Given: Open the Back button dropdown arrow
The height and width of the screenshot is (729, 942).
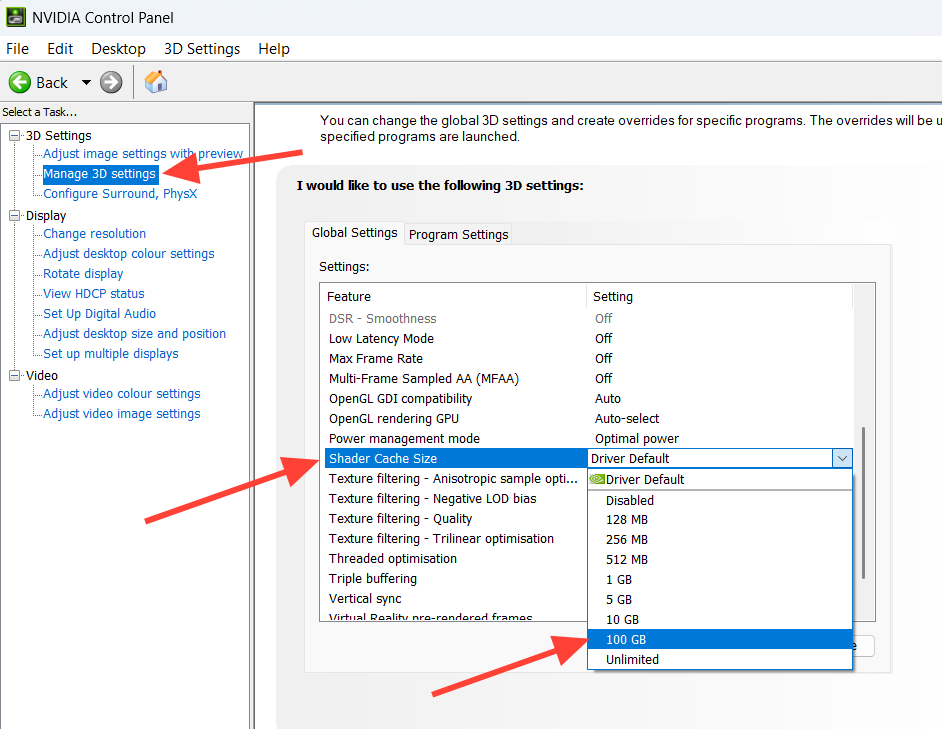Looking at the screenshot, I should pos(86,82).
